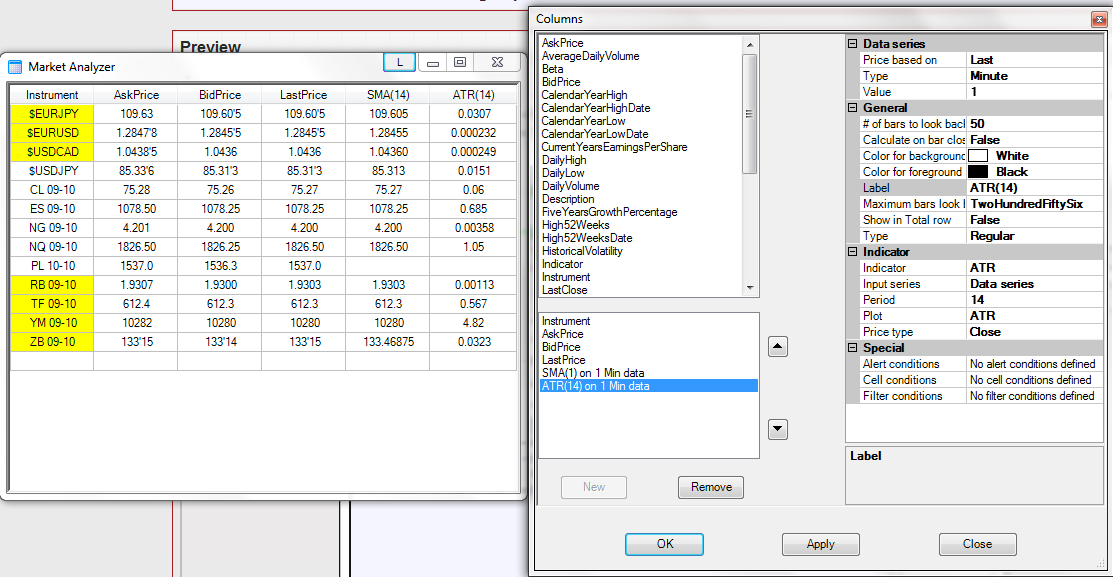
Task: Open the Price based on Last value
Action: [x=1035, y=60]
